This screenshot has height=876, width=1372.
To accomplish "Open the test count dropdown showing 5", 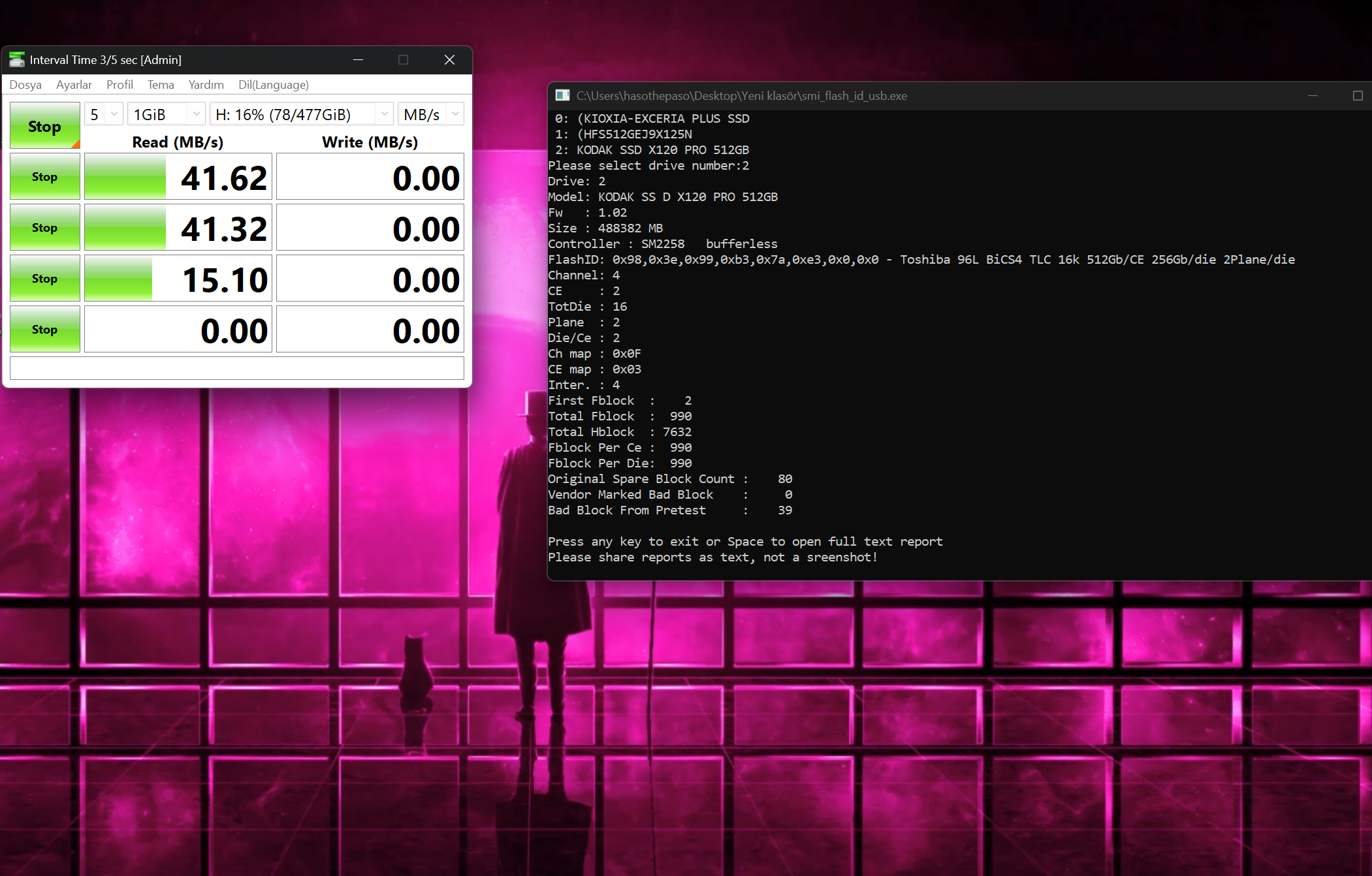I will tap(104, 114).
